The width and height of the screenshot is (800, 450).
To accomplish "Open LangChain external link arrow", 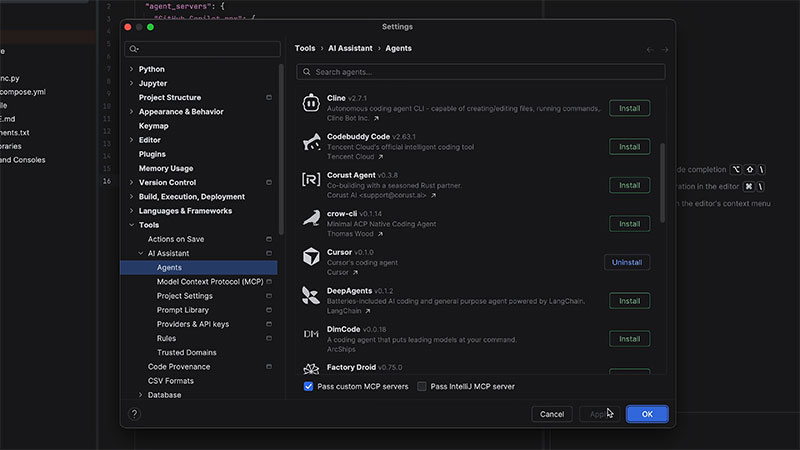I will [x=368, y=311].
